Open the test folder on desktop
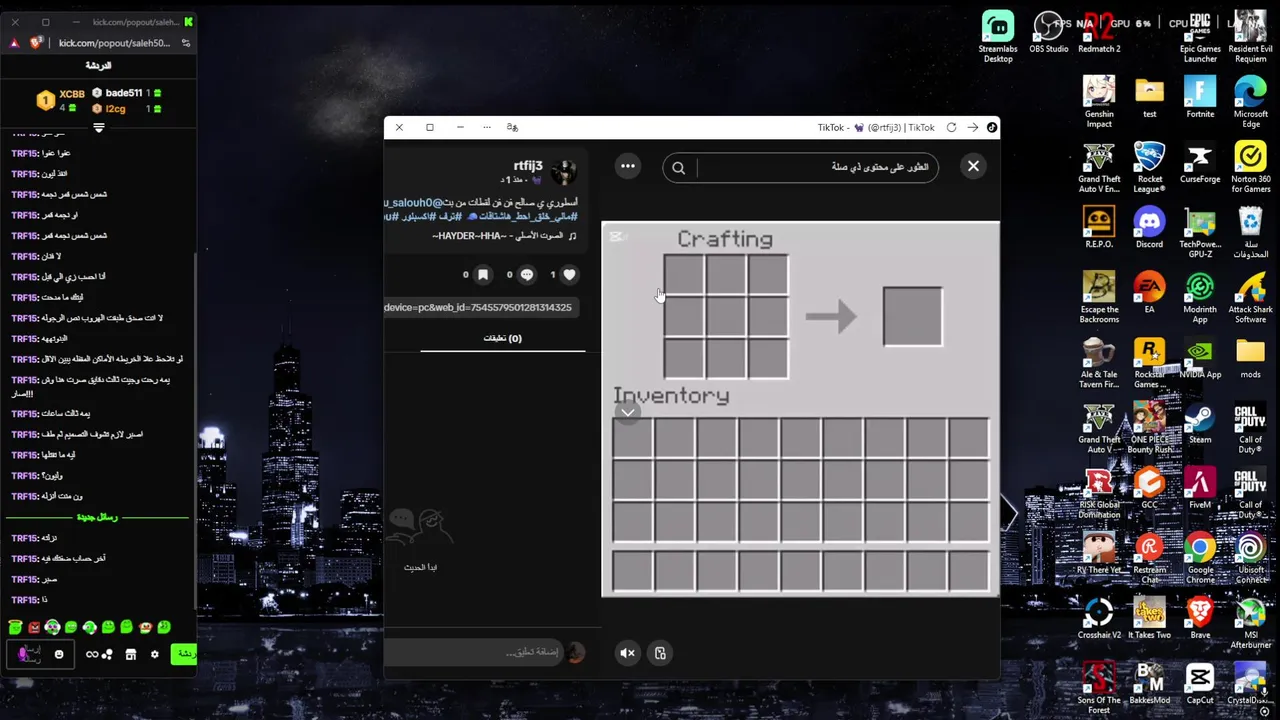 click(1149, 96)
